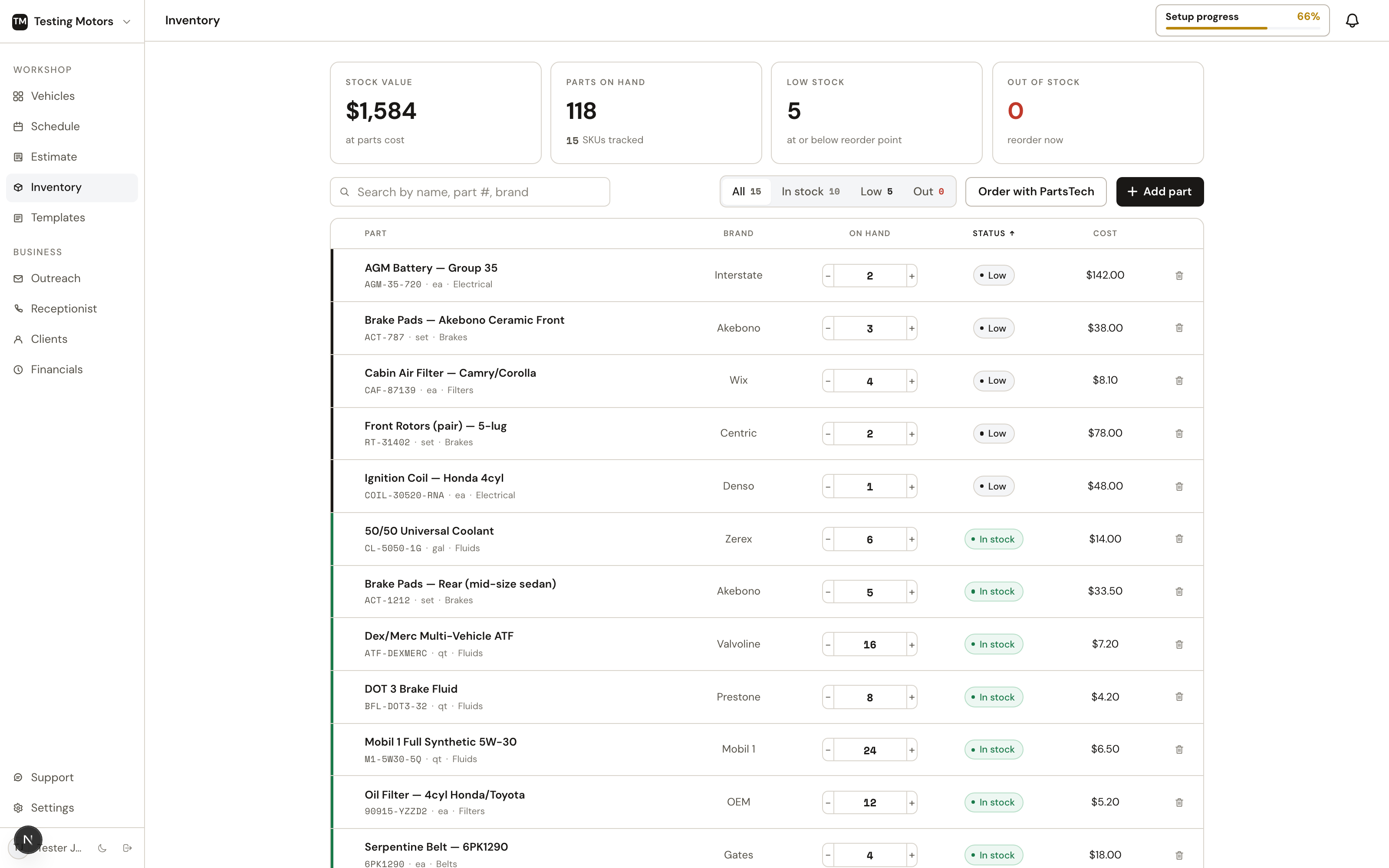Delete the DOT 3 Brake Fluid row
This screenshot has height=868, width=1389.
(x=1179, y=696)
